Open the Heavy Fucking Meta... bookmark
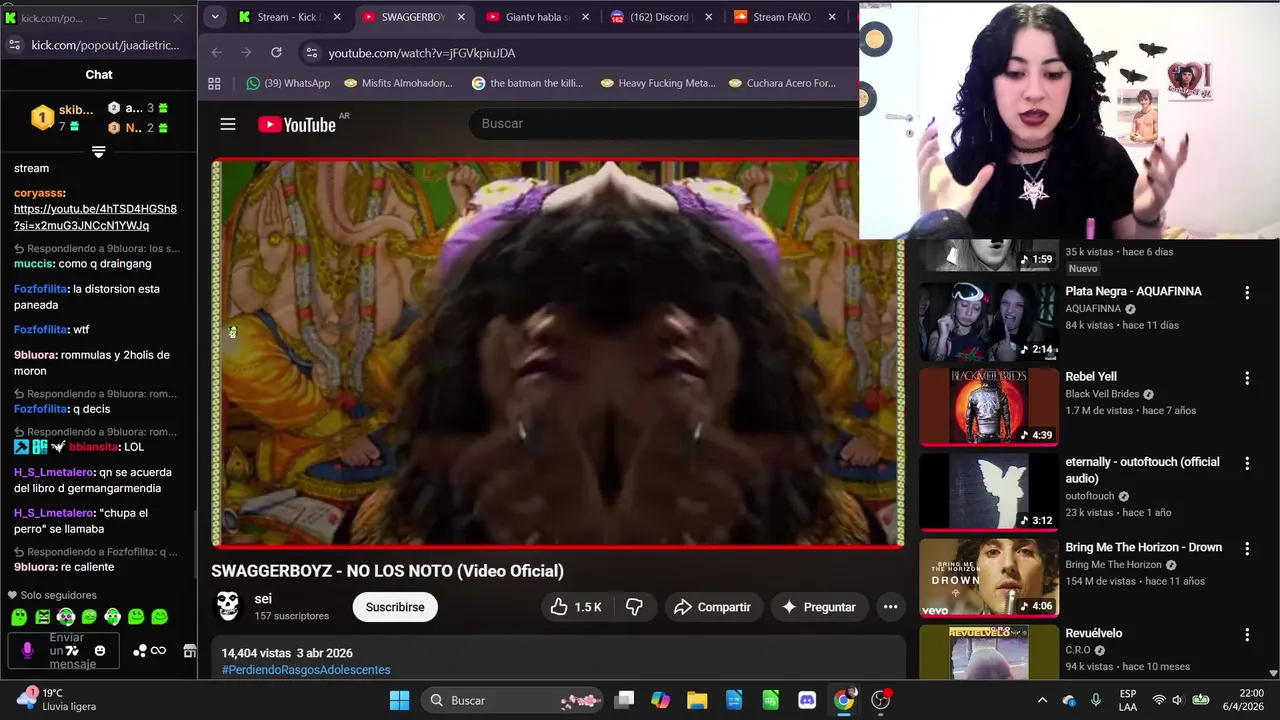The image size is (1280, 720). (658, 83)
